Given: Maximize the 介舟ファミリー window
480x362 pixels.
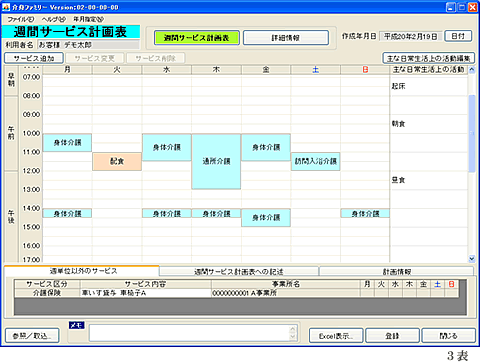Looking at the screenshot, I should tap(462, 7).
